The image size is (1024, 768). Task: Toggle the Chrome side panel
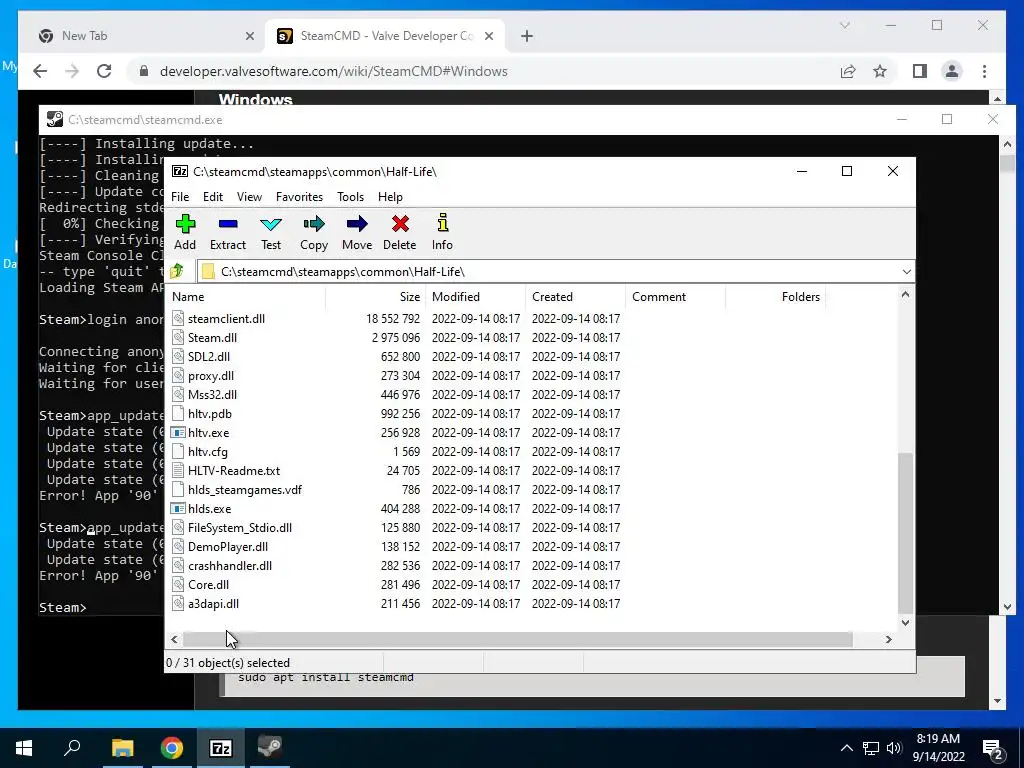920,71
